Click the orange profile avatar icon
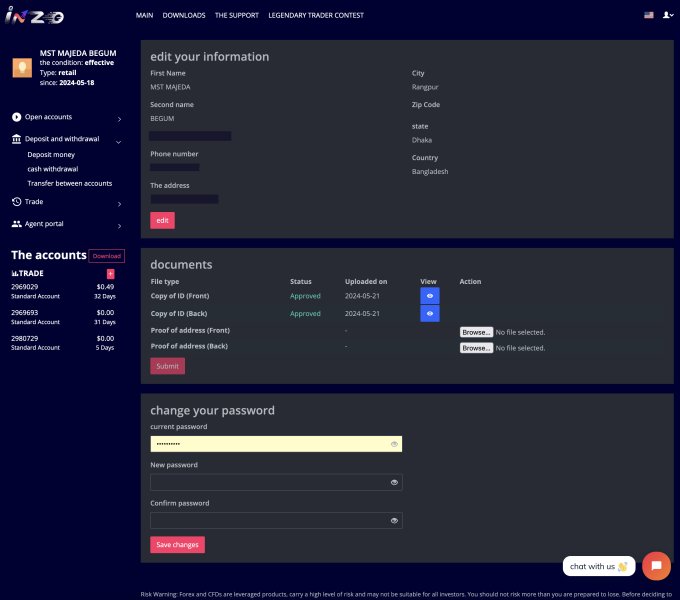 [x=20, y=67]
